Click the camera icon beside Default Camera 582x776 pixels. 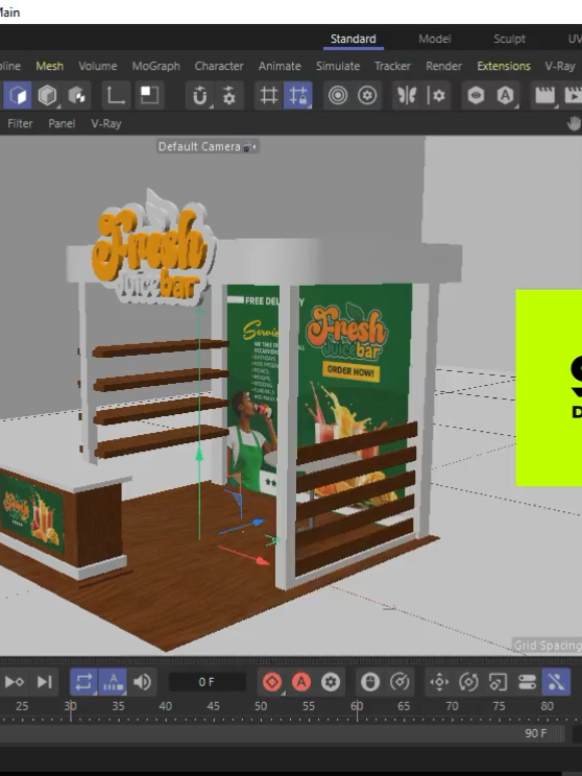[x=249, y=147]
